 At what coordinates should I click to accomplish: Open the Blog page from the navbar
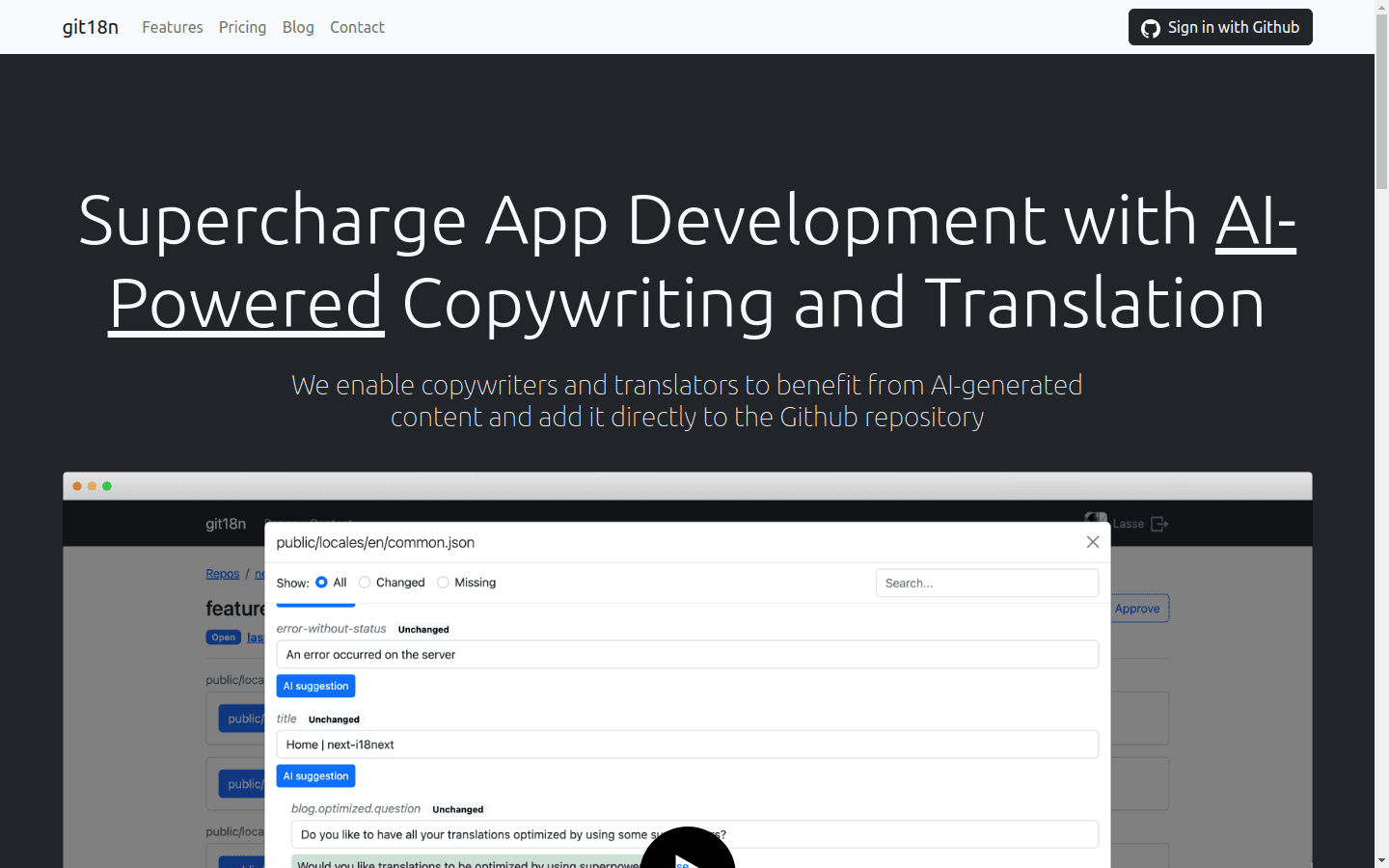coord(297,27)
